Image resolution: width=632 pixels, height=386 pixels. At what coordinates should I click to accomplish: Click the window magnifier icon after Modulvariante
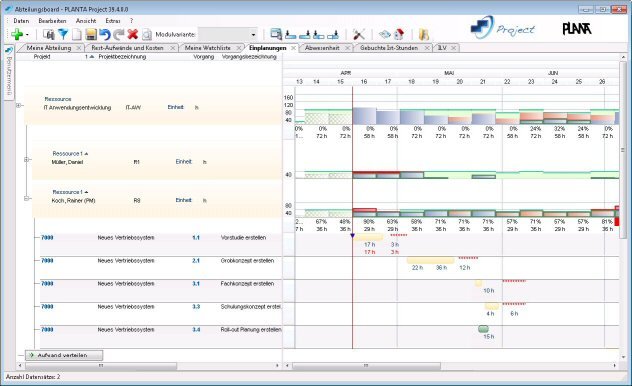(x=276, y=35)
